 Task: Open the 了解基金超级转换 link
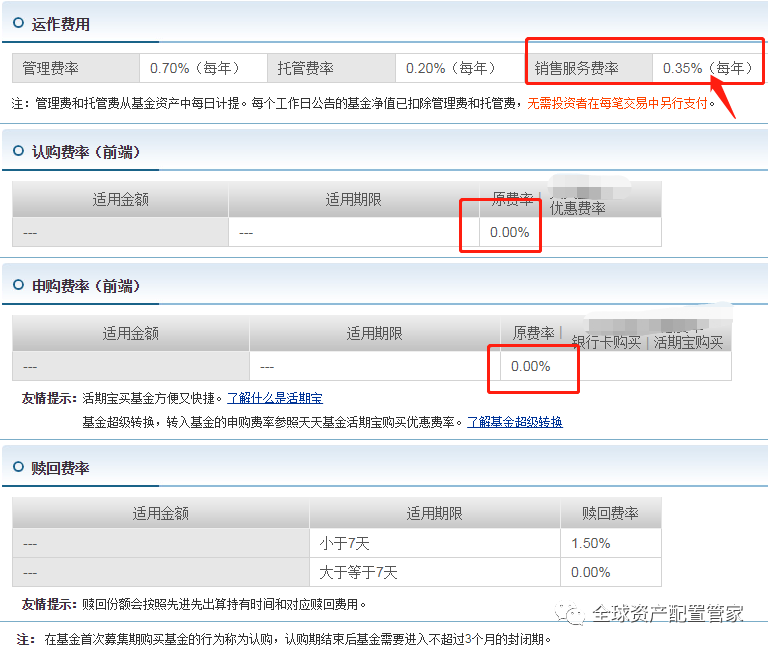(515, 422)
